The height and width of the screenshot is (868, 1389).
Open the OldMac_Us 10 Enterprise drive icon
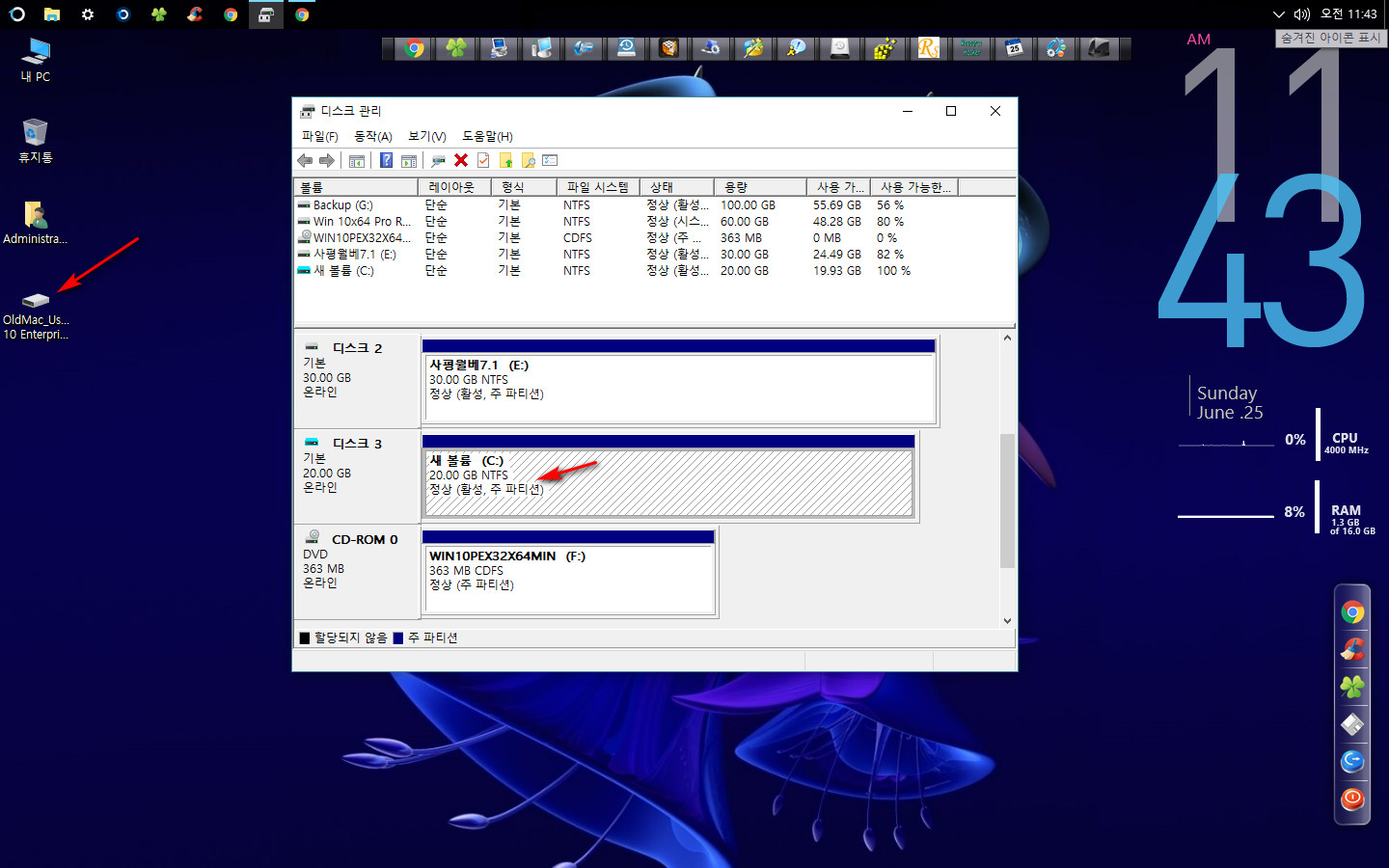[x=36, y=315]
